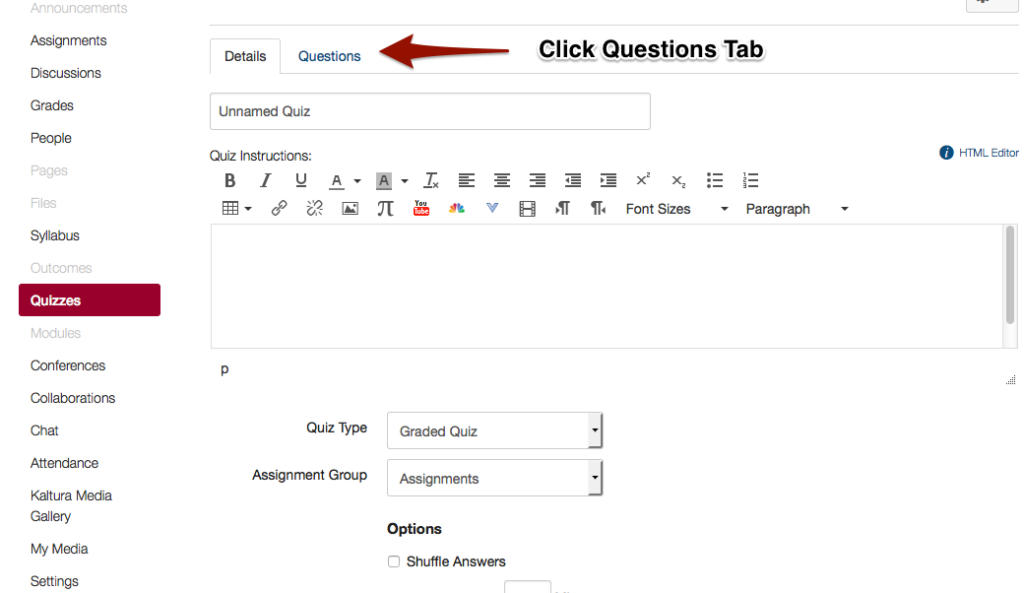Select center text alignment
Viewport: 1024px width, 593px height.
(501, 180)
